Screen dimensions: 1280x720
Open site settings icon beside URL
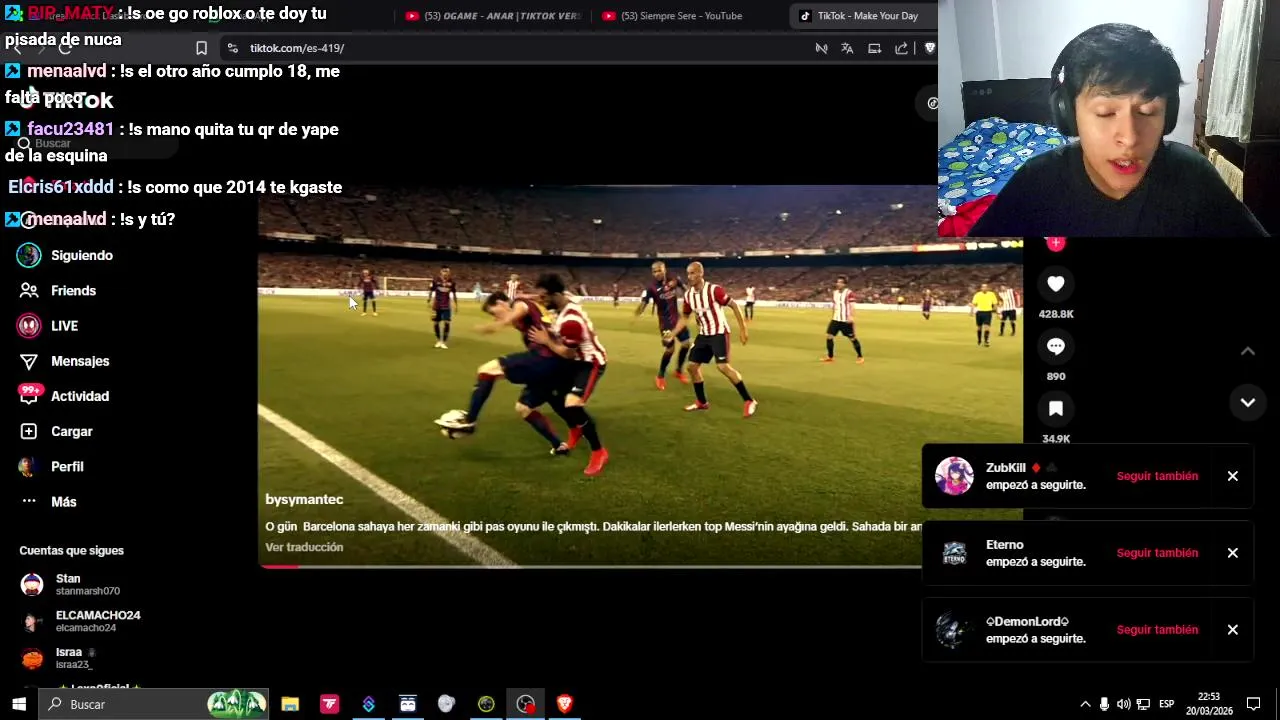tap(232, 48)
